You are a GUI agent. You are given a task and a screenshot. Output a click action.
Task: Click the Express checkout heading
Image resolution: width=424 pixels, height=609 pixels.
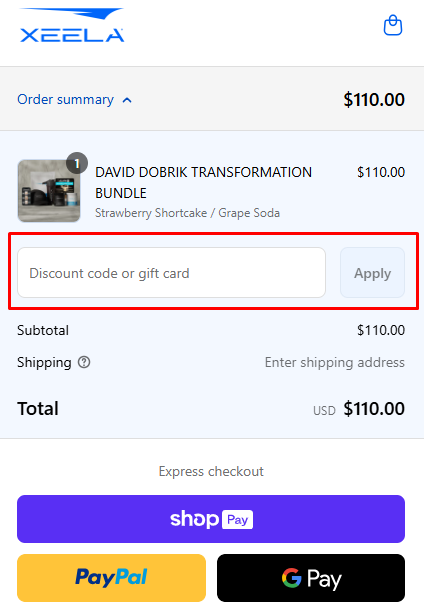[x=211, y=472]
